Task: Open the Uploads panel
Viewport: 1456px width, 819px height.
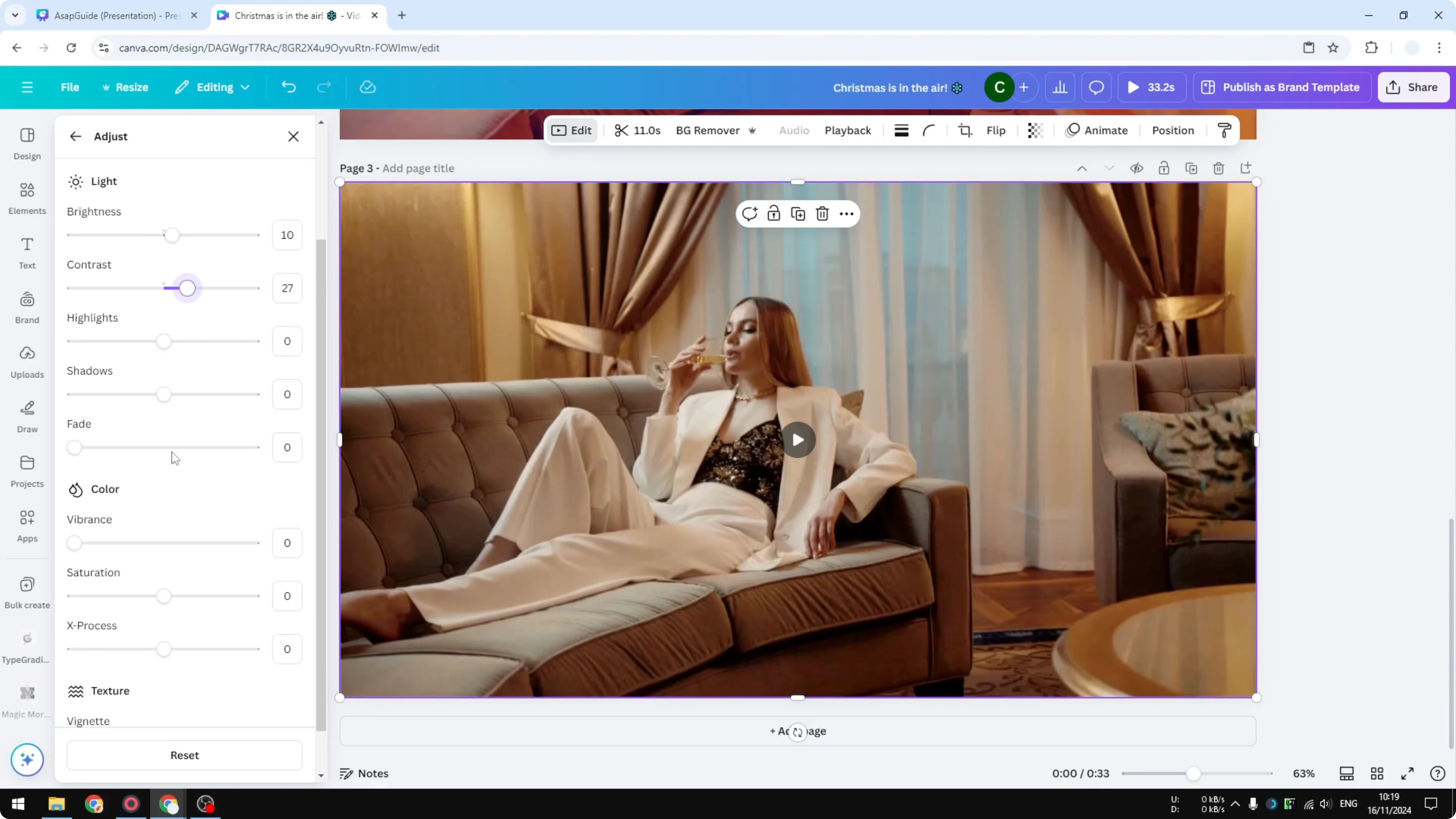Action: (x=27, y=362)
